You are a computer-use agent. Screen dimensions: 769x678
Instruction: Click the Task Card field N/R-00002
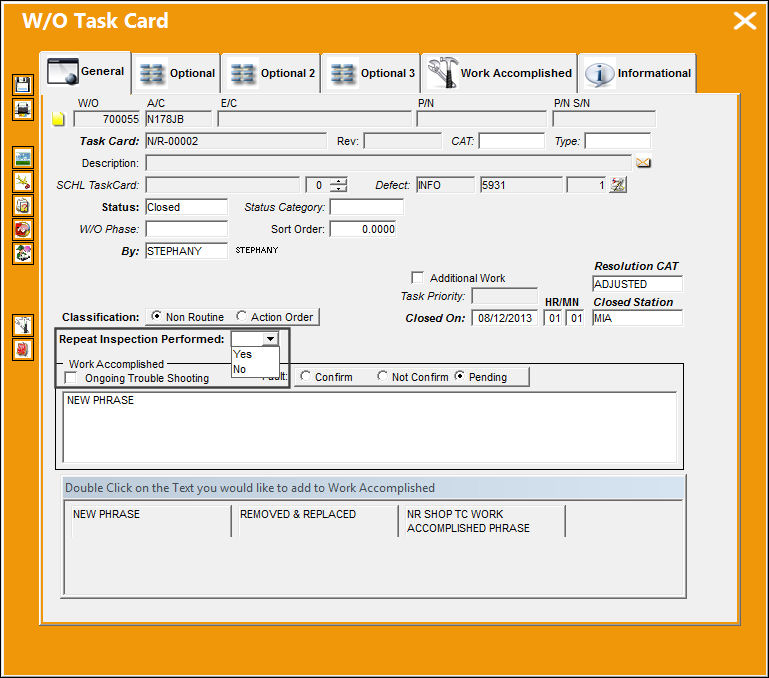point(236,141)
